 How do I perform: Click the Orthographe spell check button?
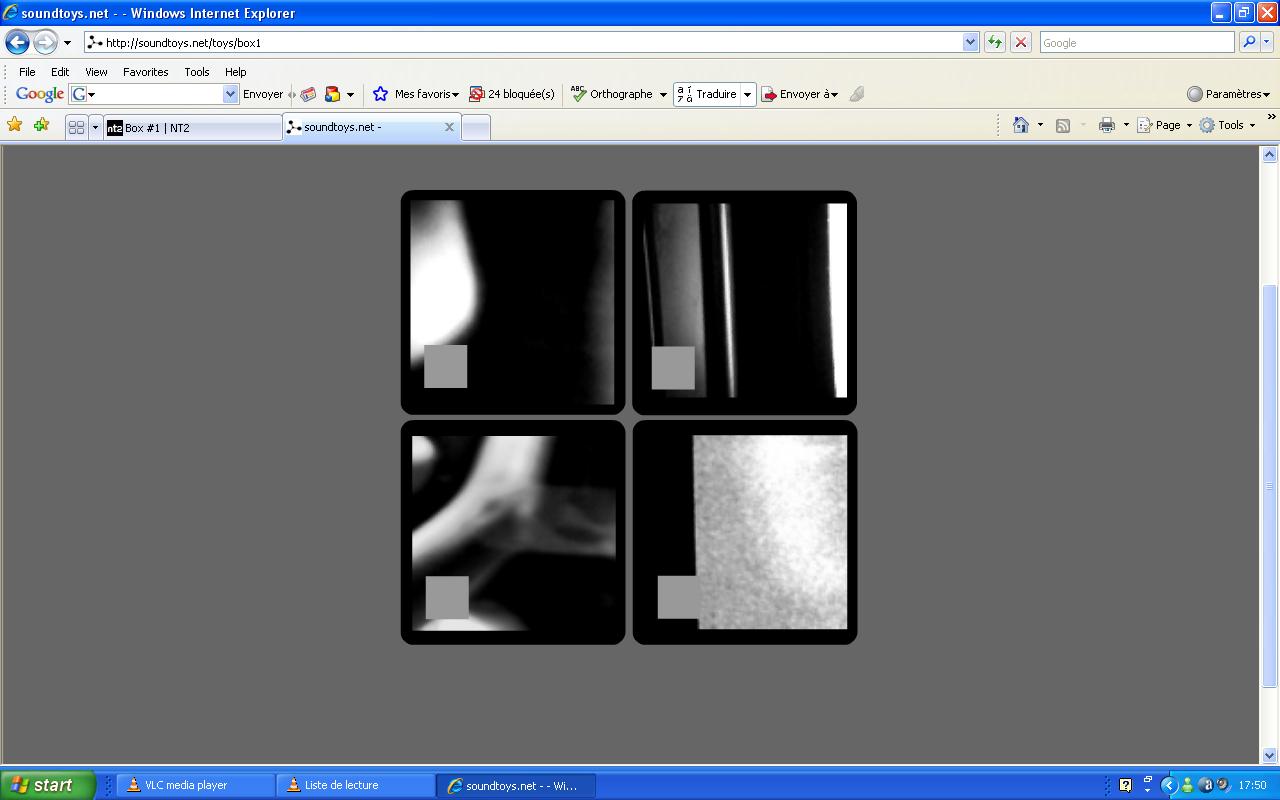click(611, 94)
